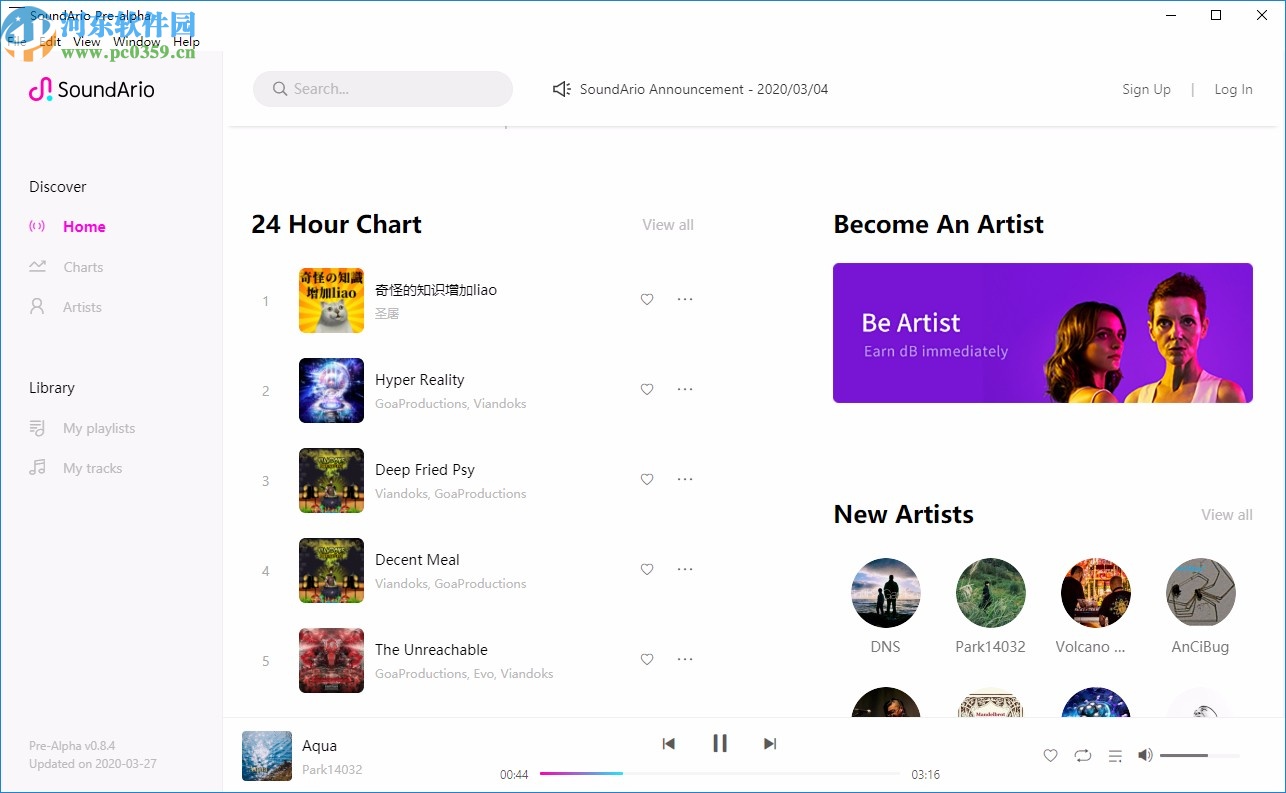Image resolution: width=1286 pixels, height=793 pixels.
Task: Click the Be Artist banner
Action: [x=1043, y=333]
